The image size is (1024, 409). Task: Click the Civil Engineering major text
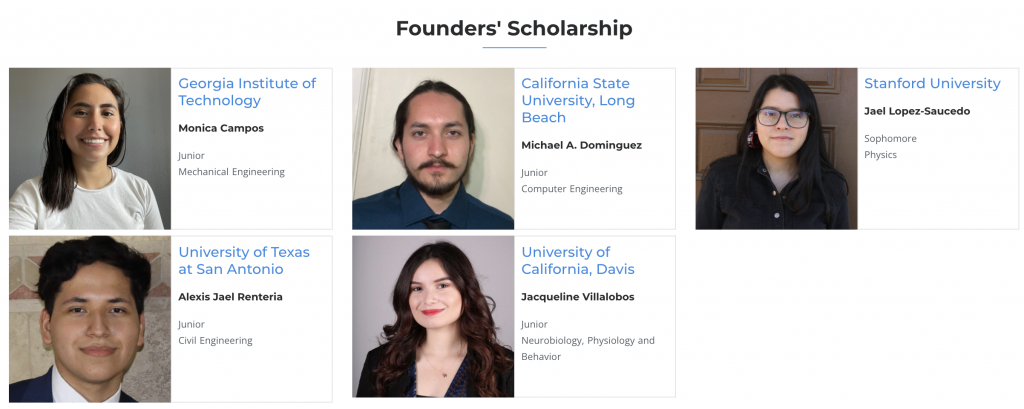[215, 340]
